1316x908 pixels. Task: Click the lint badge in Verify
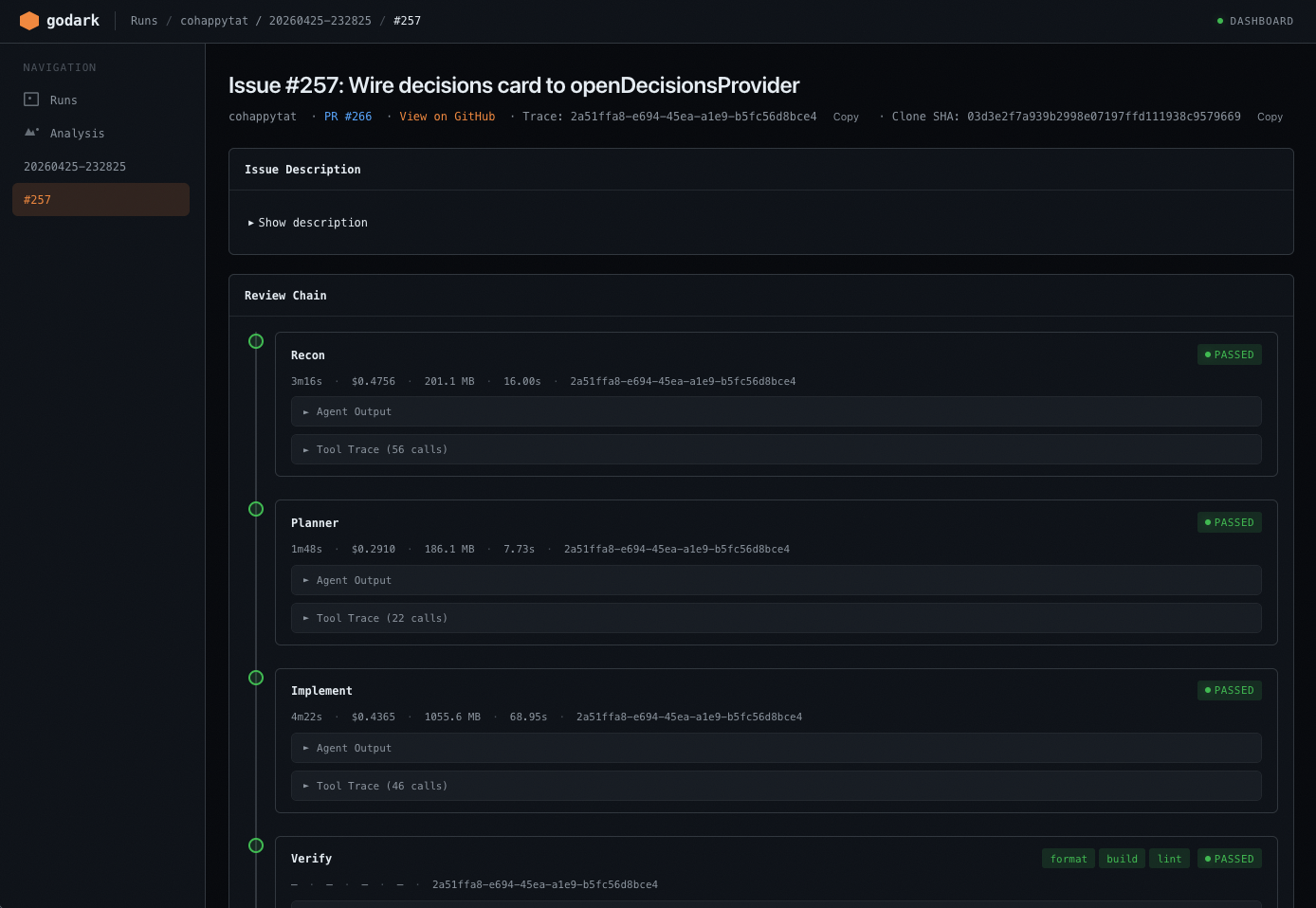click(x=1170, y=859)
